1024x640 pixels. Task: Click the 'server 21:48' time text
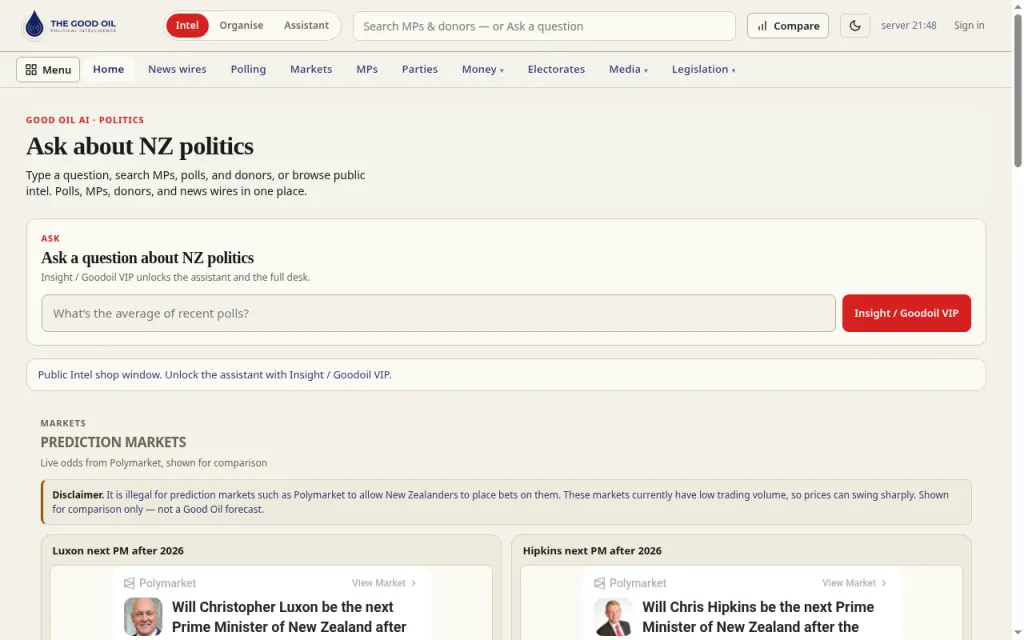tap(908, 25)
